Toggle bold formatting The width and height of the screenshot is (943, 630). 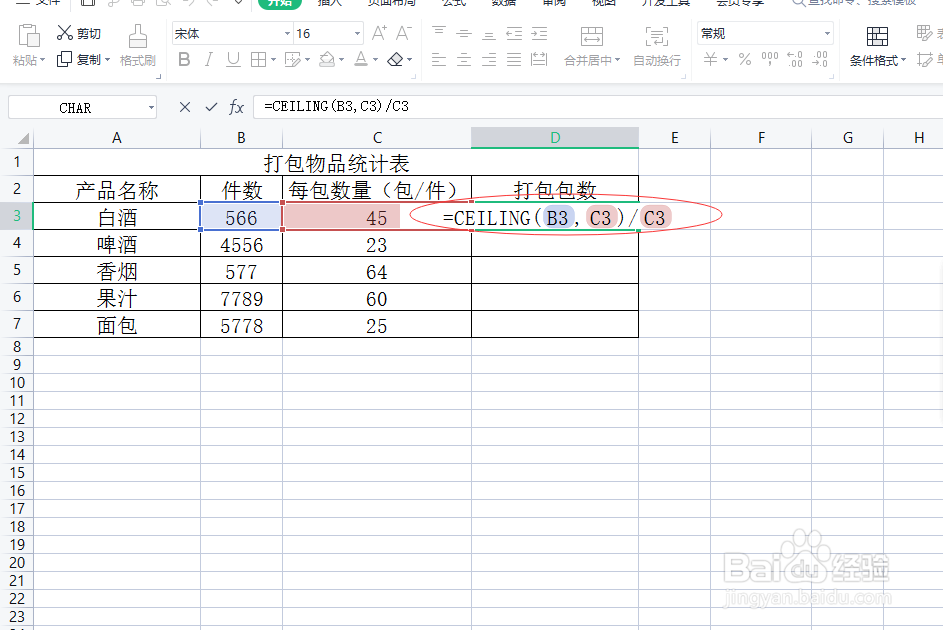(x=183, y=59)
